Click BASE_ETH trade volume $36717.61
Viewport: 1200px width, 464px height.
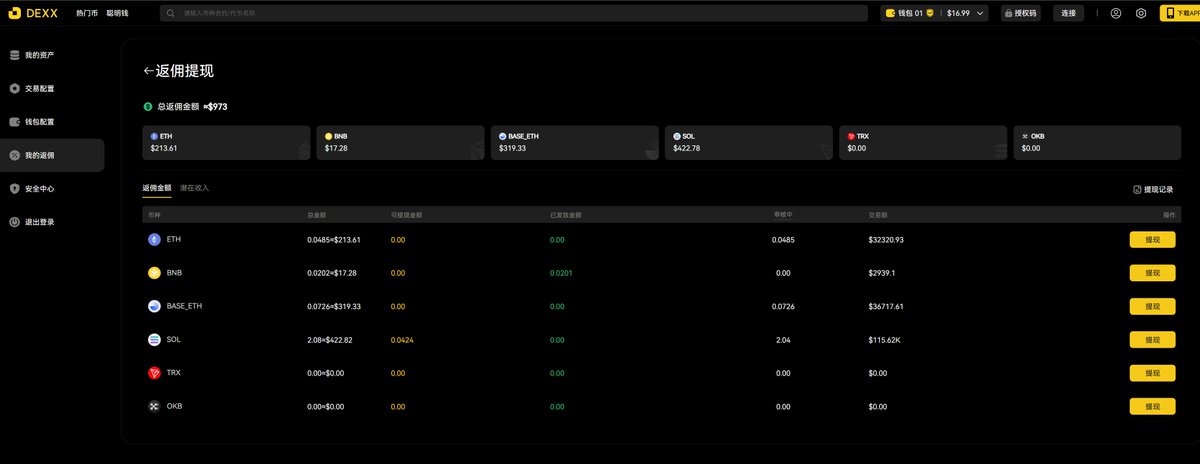[x=886, y=306]
